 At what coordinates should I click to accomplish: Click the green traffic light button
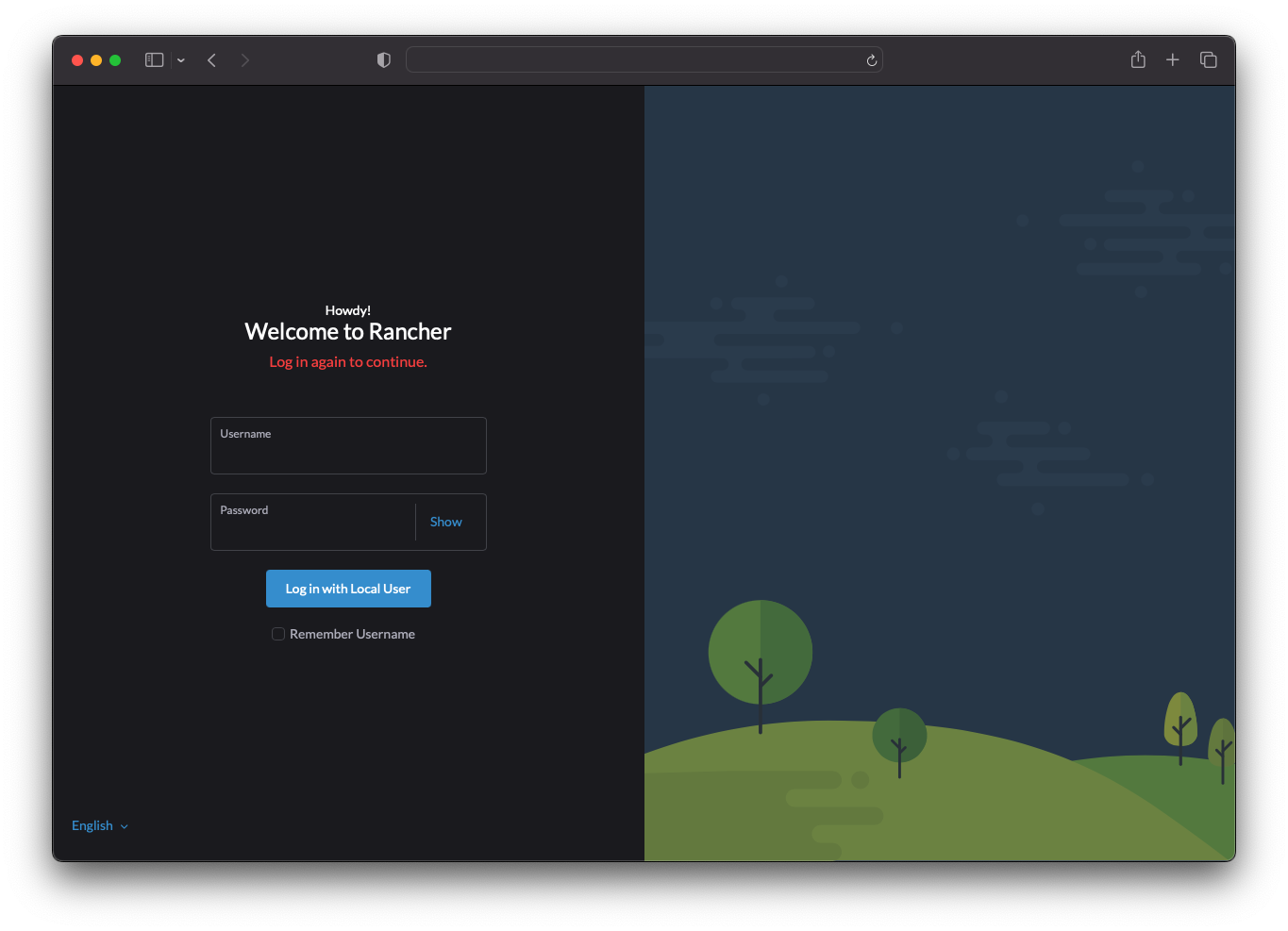point(114,59)
